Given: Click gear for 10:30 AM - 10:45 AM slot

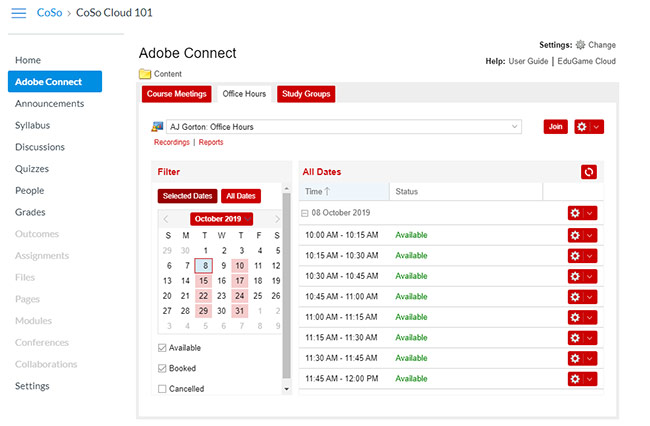Looking at the screenshot, I should [x=575, y=276].
